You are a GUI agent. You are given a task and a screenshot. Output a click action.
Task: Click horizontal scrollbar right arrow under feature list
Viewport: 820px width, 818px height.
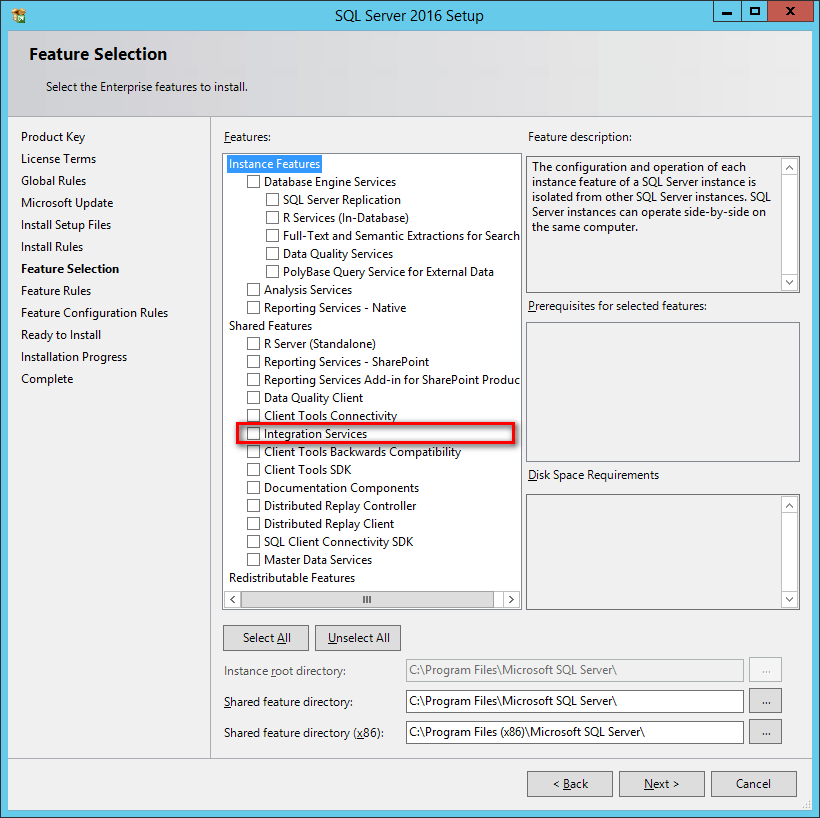click(x=510, y=598)
